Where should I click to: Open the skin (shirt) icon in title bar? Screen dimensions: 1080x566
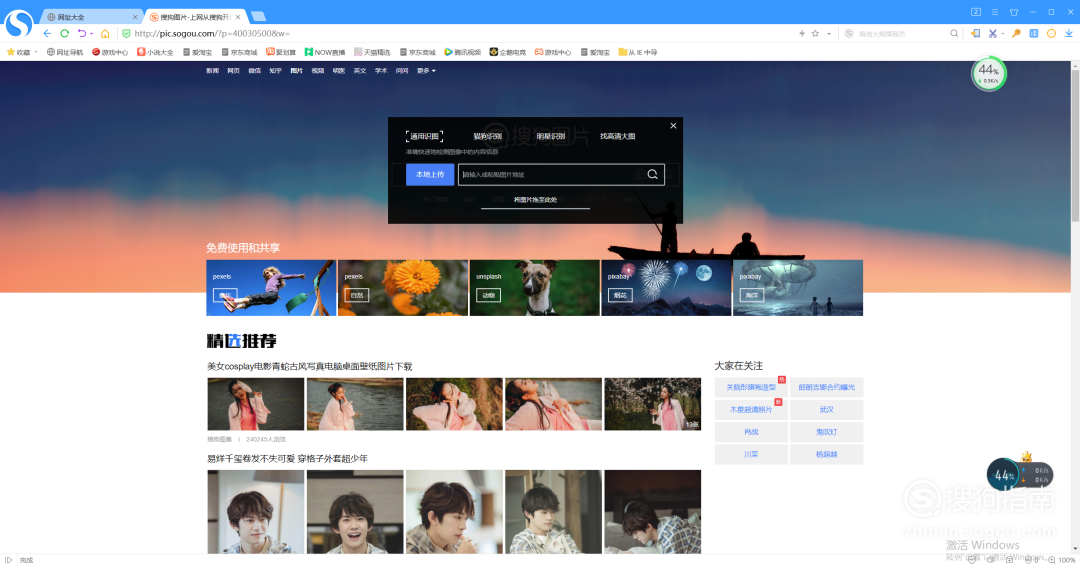(1013, 12)
